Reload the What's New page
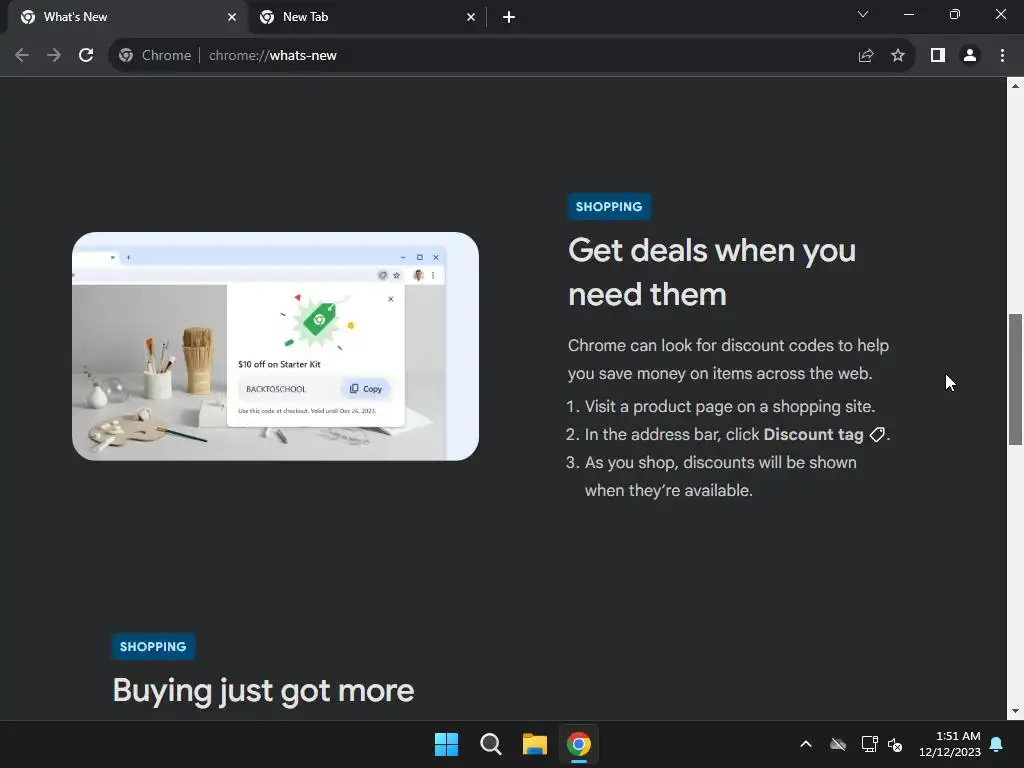 coord(86,56)
